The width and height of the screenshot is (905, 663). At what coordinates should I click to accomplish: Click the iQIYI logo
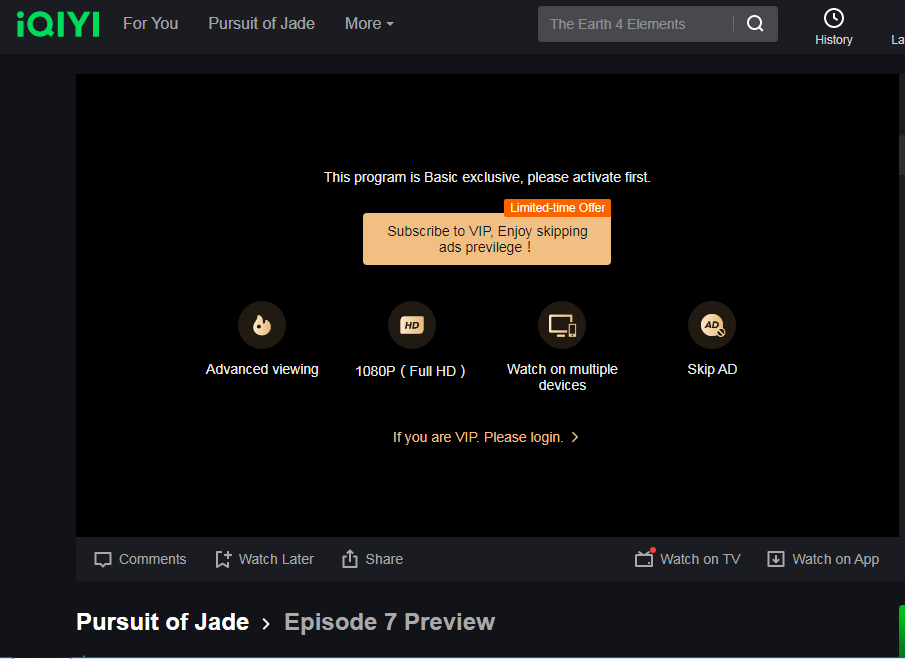(58, 24)
